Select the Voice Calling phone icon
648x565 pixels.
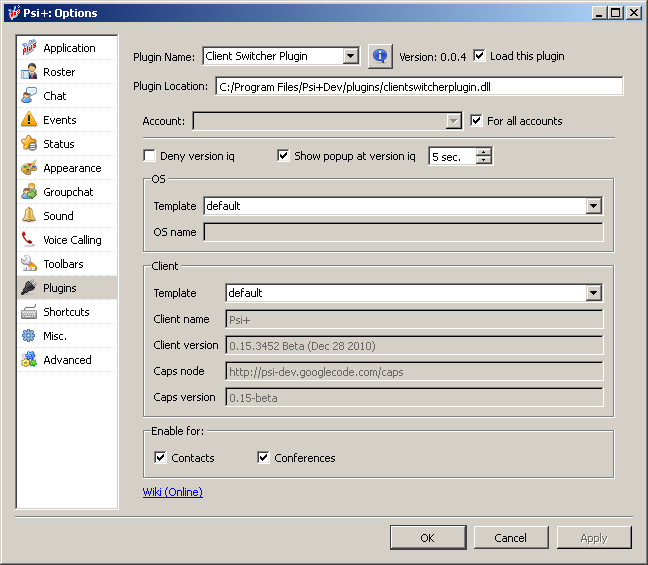tap(29, 240)
